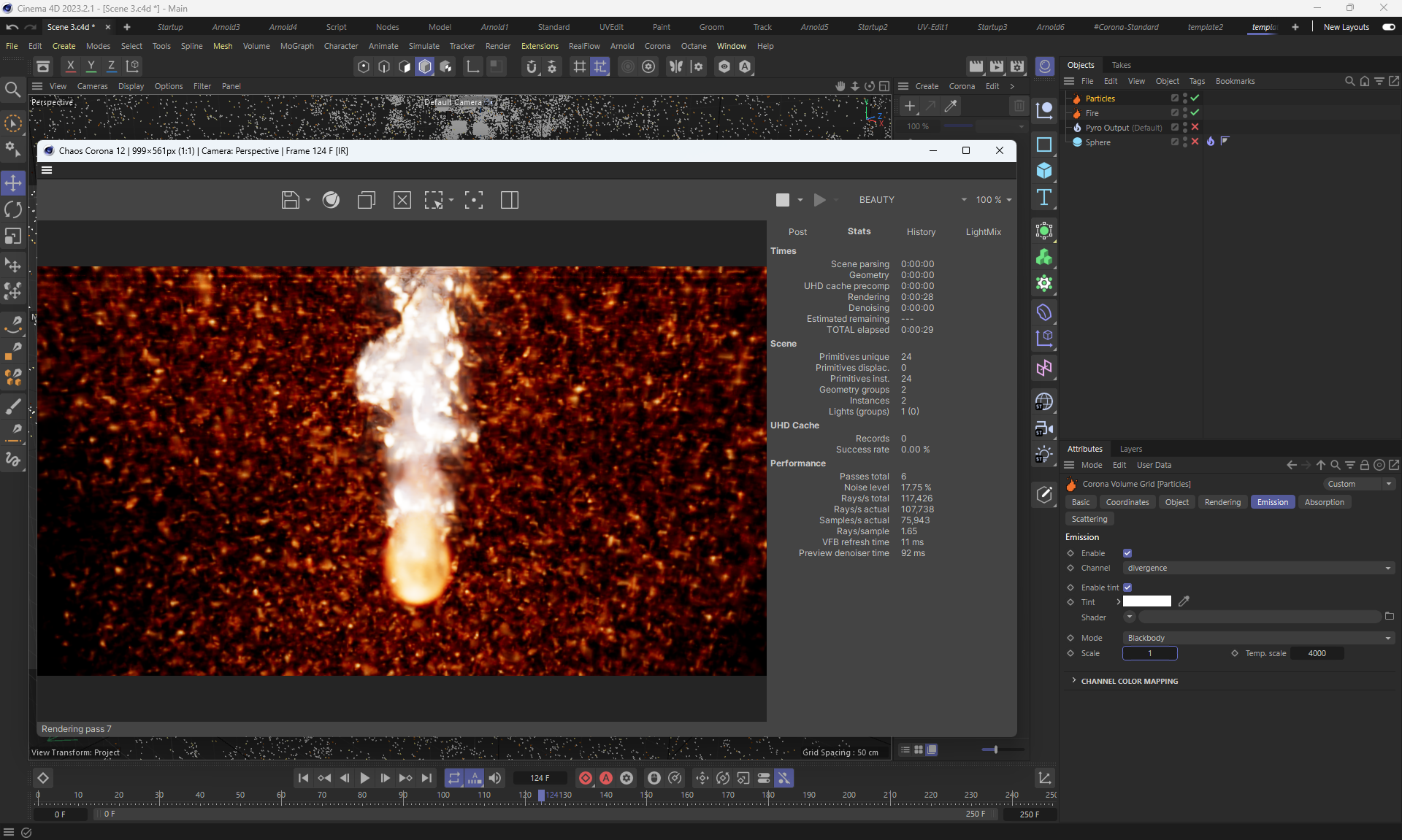This screenshot has height=840, width=1402.
Task: Click the render region selection icon
Action: coord(434,200)
